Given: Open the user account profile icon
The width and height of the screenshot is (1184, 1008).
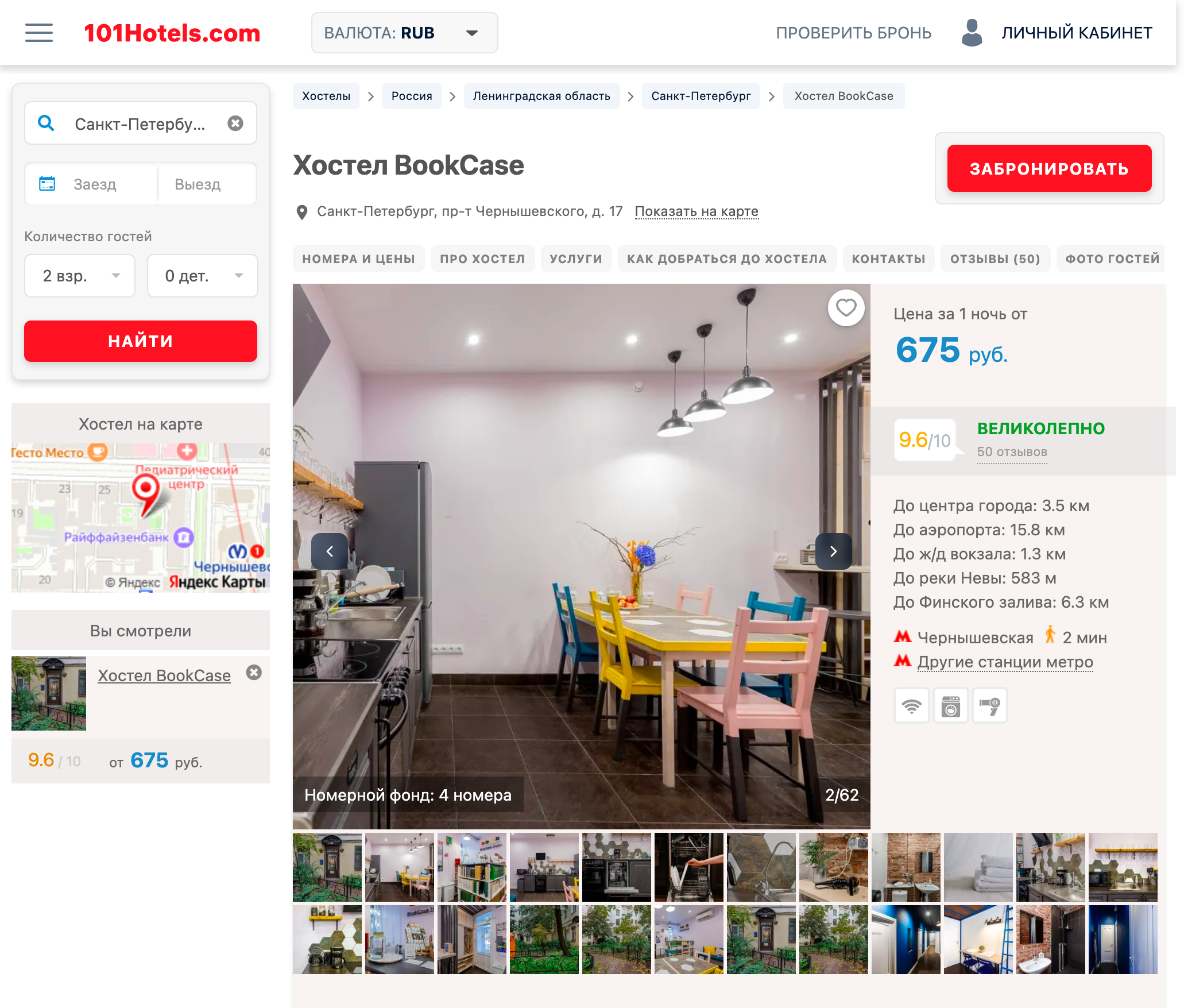Looking at the screenshot, I should 972,33.
